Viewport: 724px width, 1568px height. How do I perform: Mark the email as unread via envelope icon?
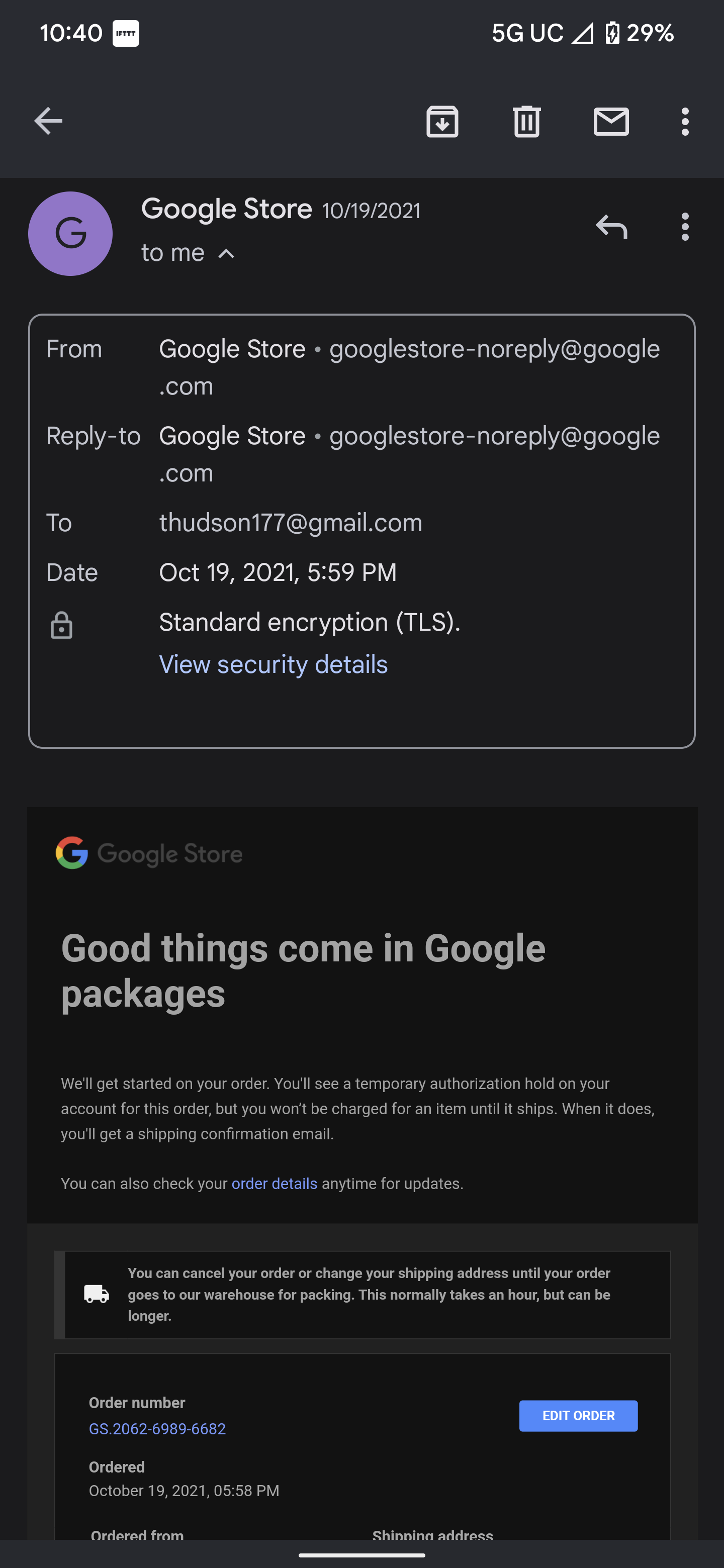pyautogui.click(x=611, y=121)
